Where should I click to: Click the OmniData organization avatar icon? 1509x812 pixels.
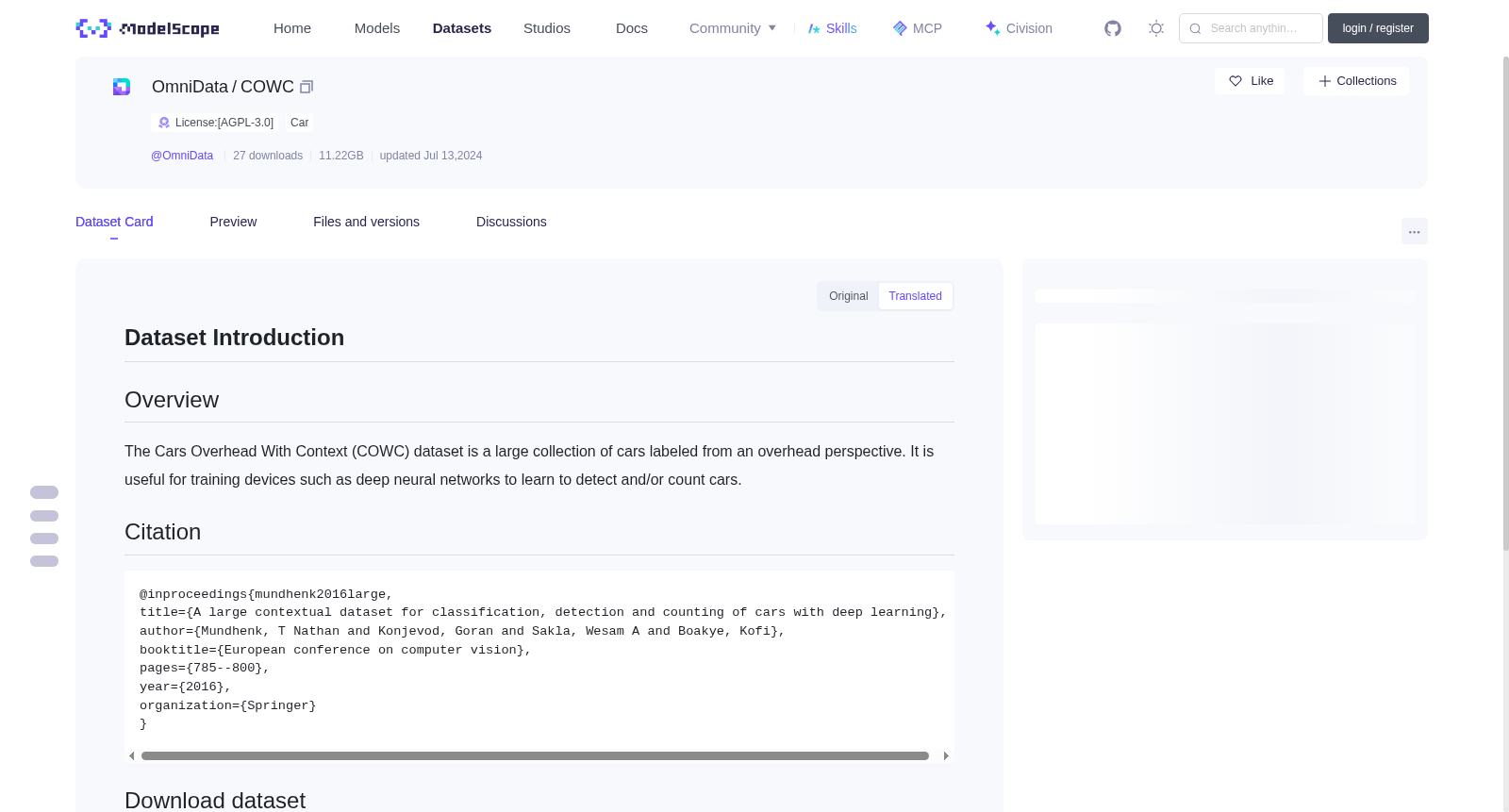click(x=122, y=87)
